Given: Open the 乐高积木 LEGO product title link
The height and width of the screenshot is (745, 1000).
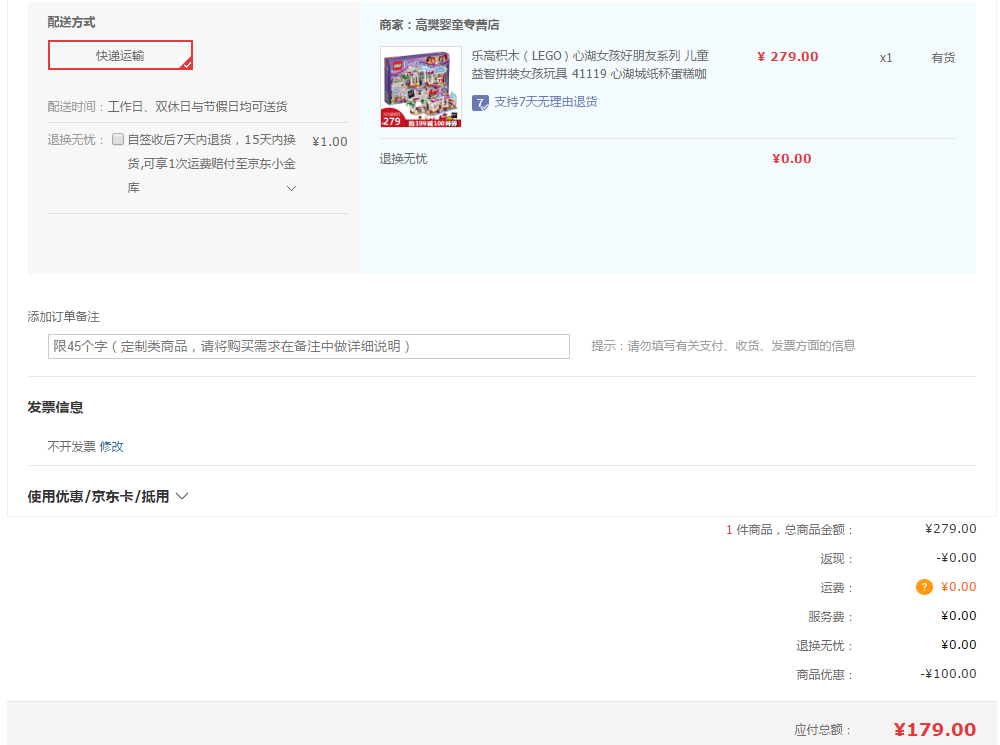Looking at the screenshot, I should click(590, 64).
